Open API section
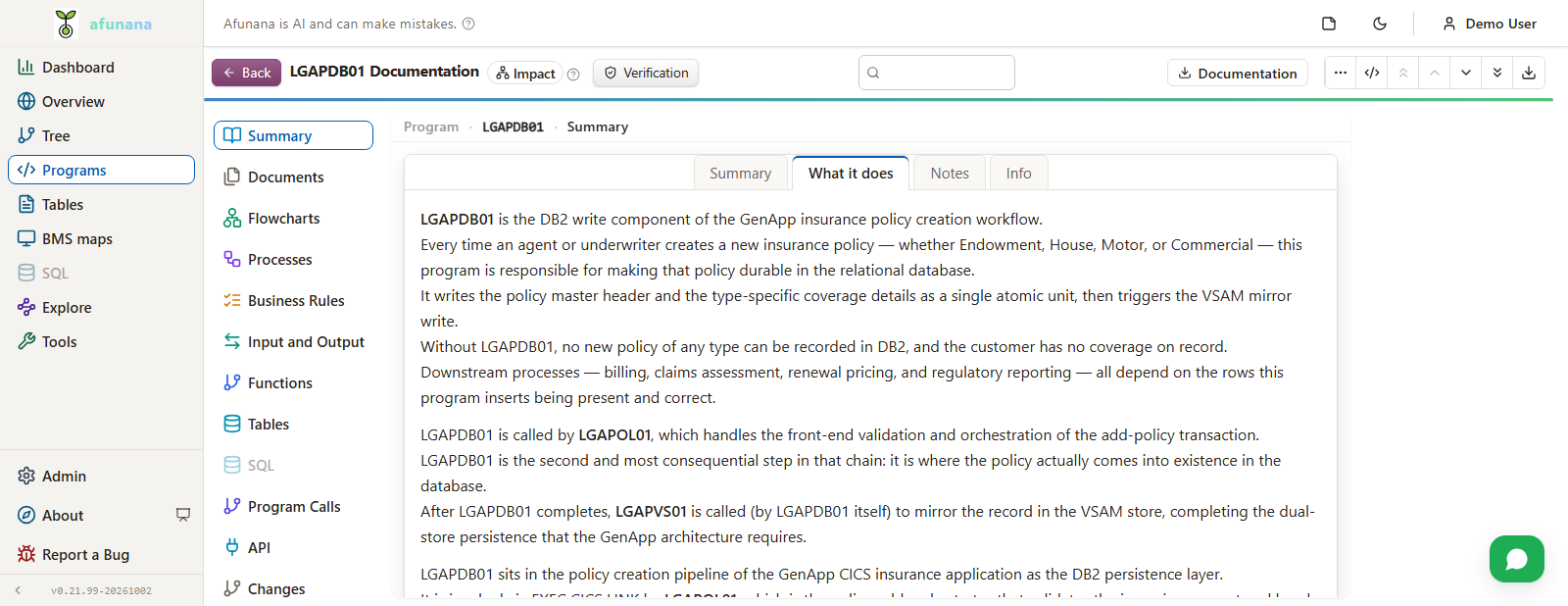The width and height of the screenshot is (1568, 606). point(293,547)
